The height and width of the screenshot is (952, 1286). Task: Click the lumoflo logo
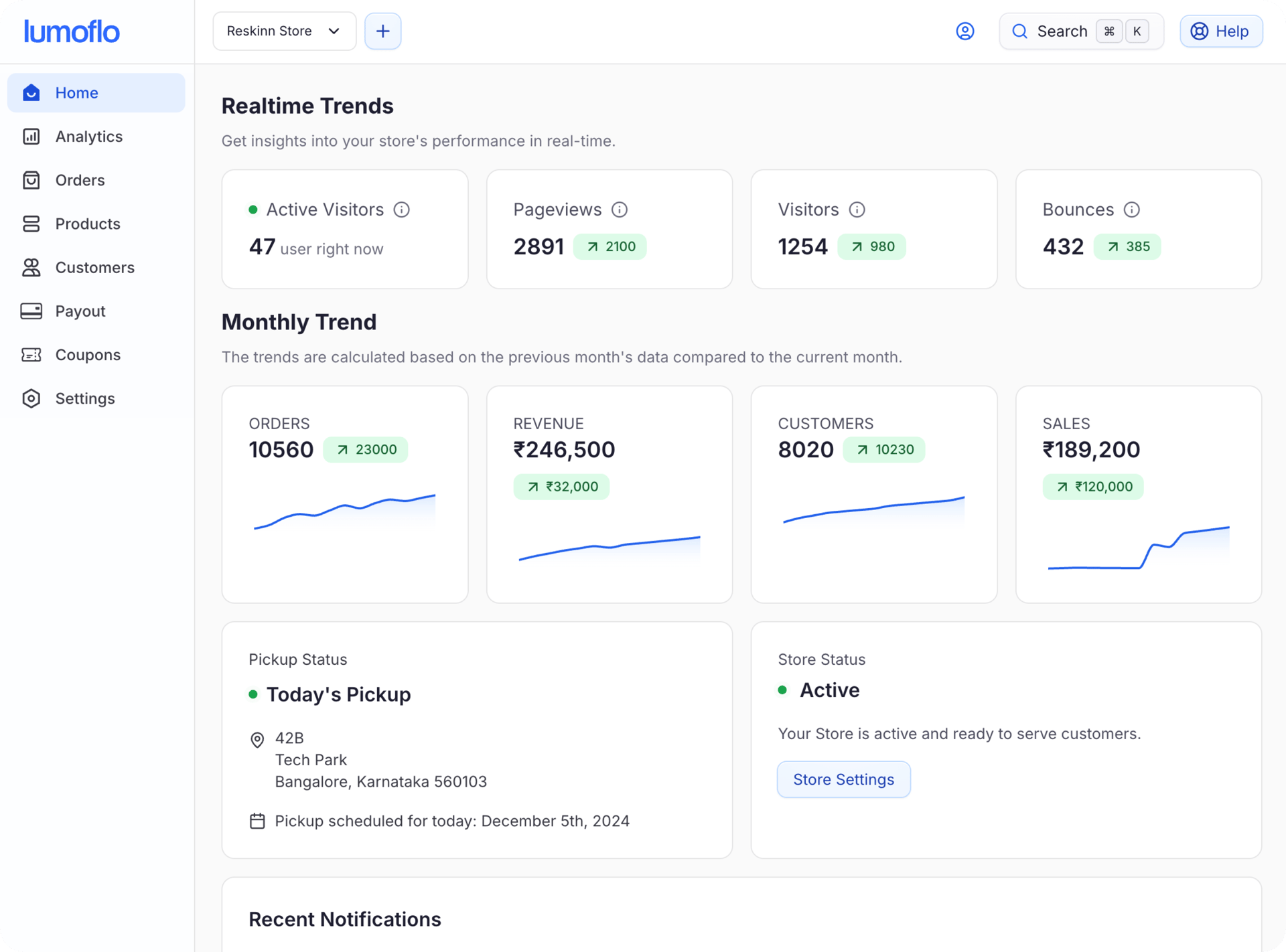72,31
